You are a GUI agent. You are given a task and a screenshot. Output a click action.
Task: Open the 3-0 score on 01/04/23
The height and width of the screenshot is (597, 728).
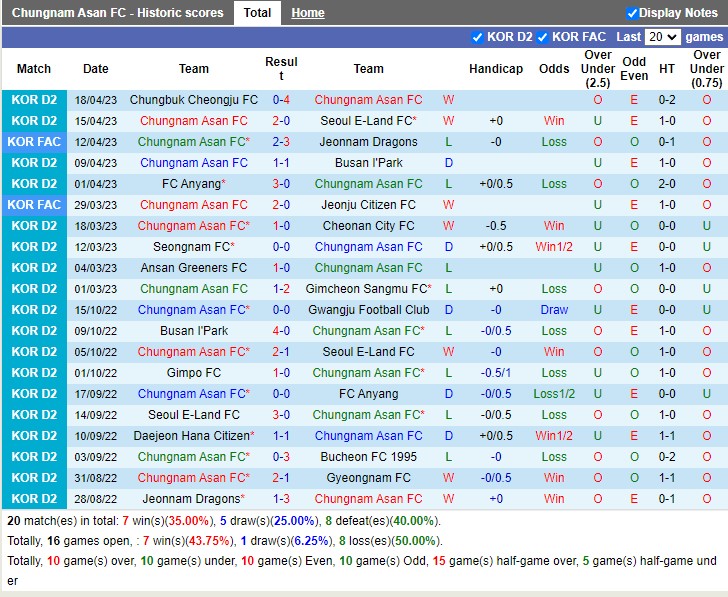pyautogui.click(x=281, y=184)
